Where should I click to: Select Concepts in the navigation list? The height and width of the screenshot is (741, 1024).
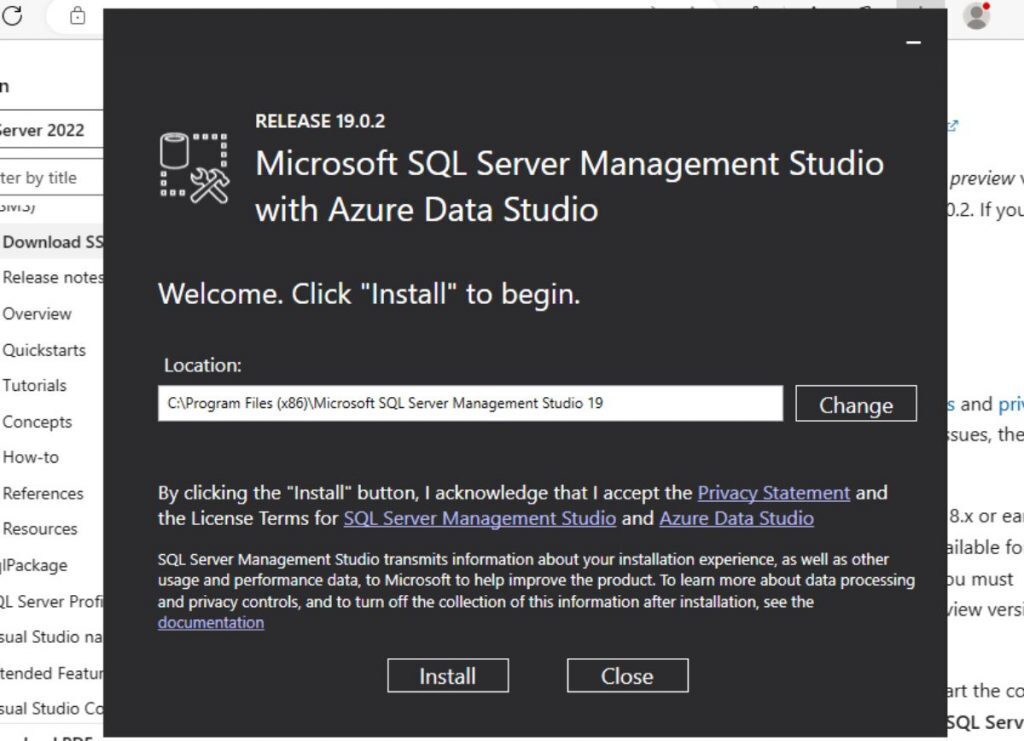tap(37, 421)
